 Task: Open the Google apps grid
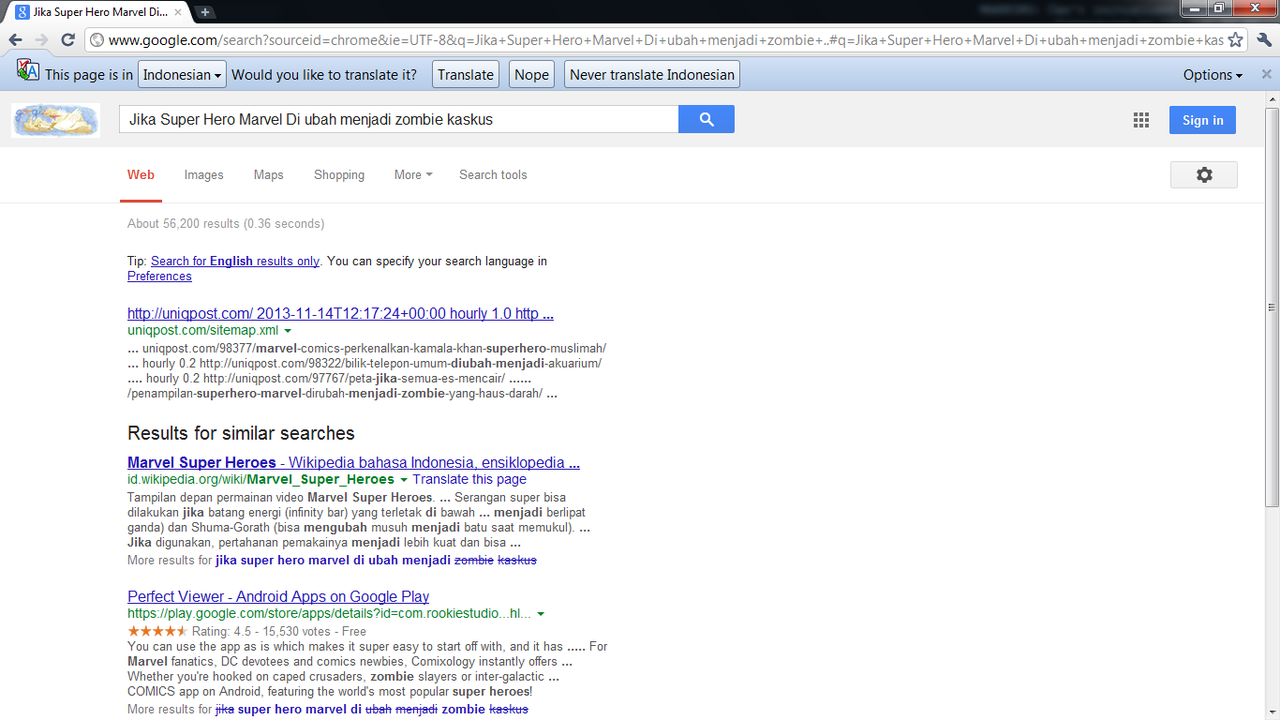(1141, 120)
